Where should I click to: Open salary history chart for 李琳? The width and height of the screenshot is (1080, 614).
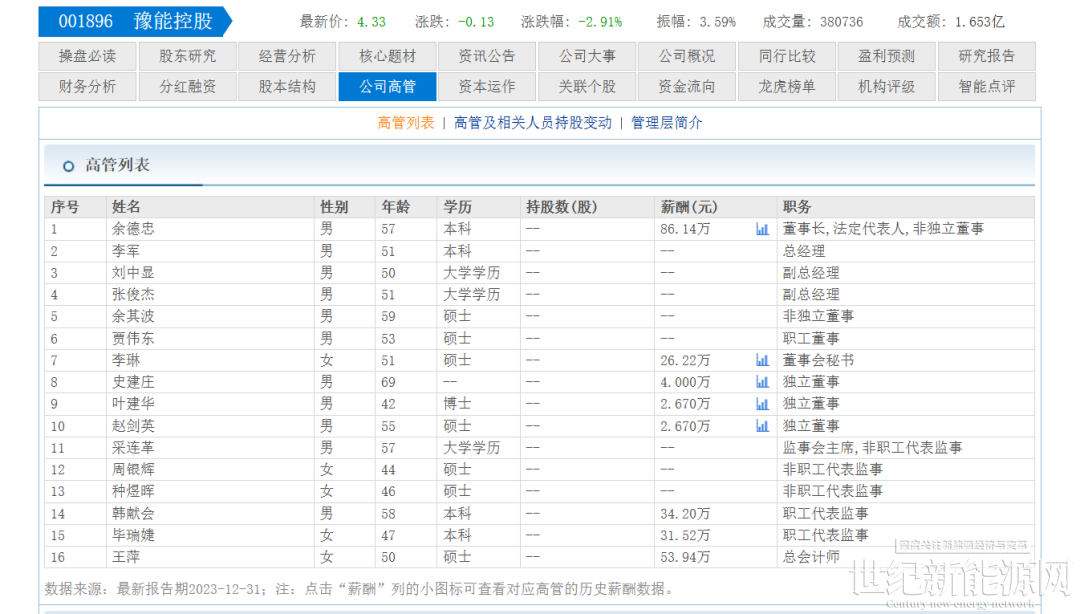coord(762,360)
